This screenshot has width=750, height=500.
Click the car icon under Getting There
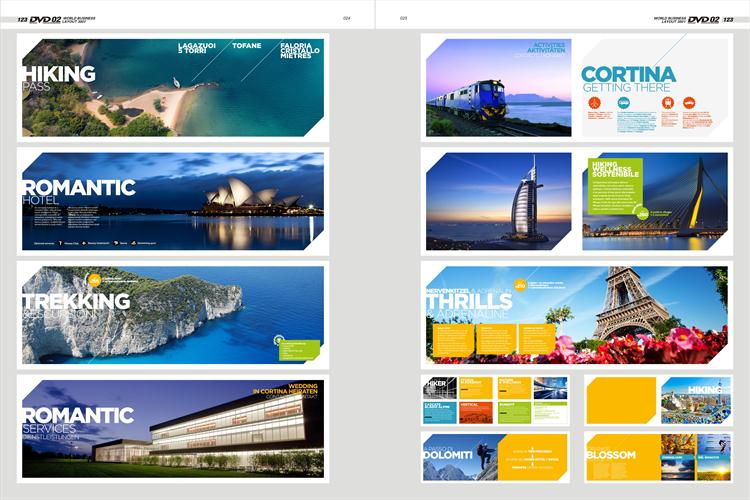[688, 102]
